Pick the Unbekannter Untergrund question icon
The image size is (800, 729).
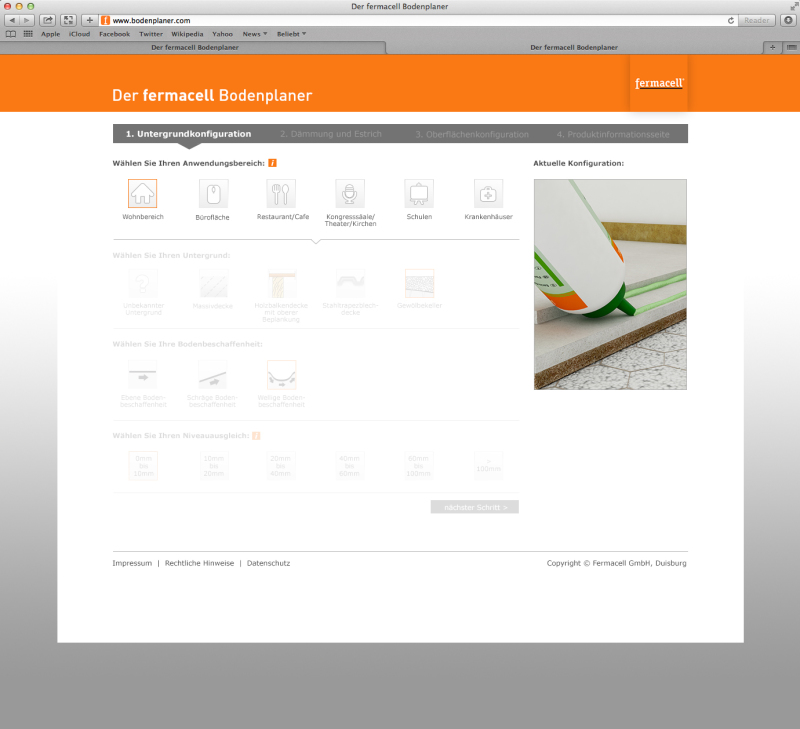(x=143, y=284)
